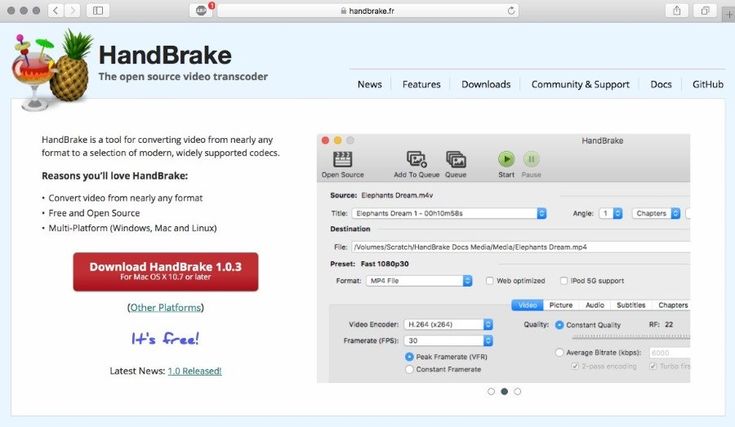Open the Downloads menu item
The width and height of the screenshot is (735, 427).
coord(486,84)
